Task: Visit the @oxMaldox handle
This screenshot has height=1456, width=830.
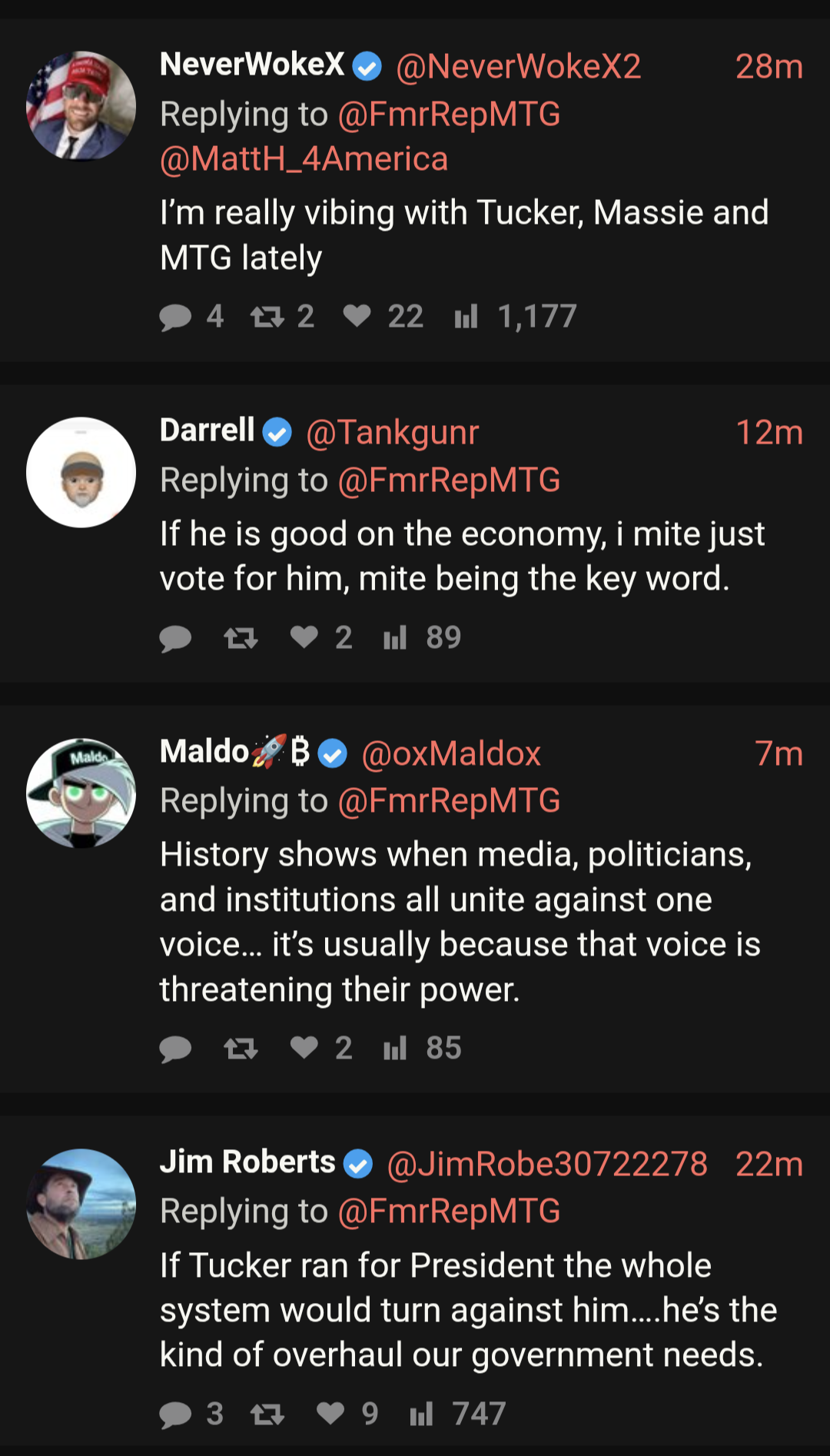Action: 451,754
